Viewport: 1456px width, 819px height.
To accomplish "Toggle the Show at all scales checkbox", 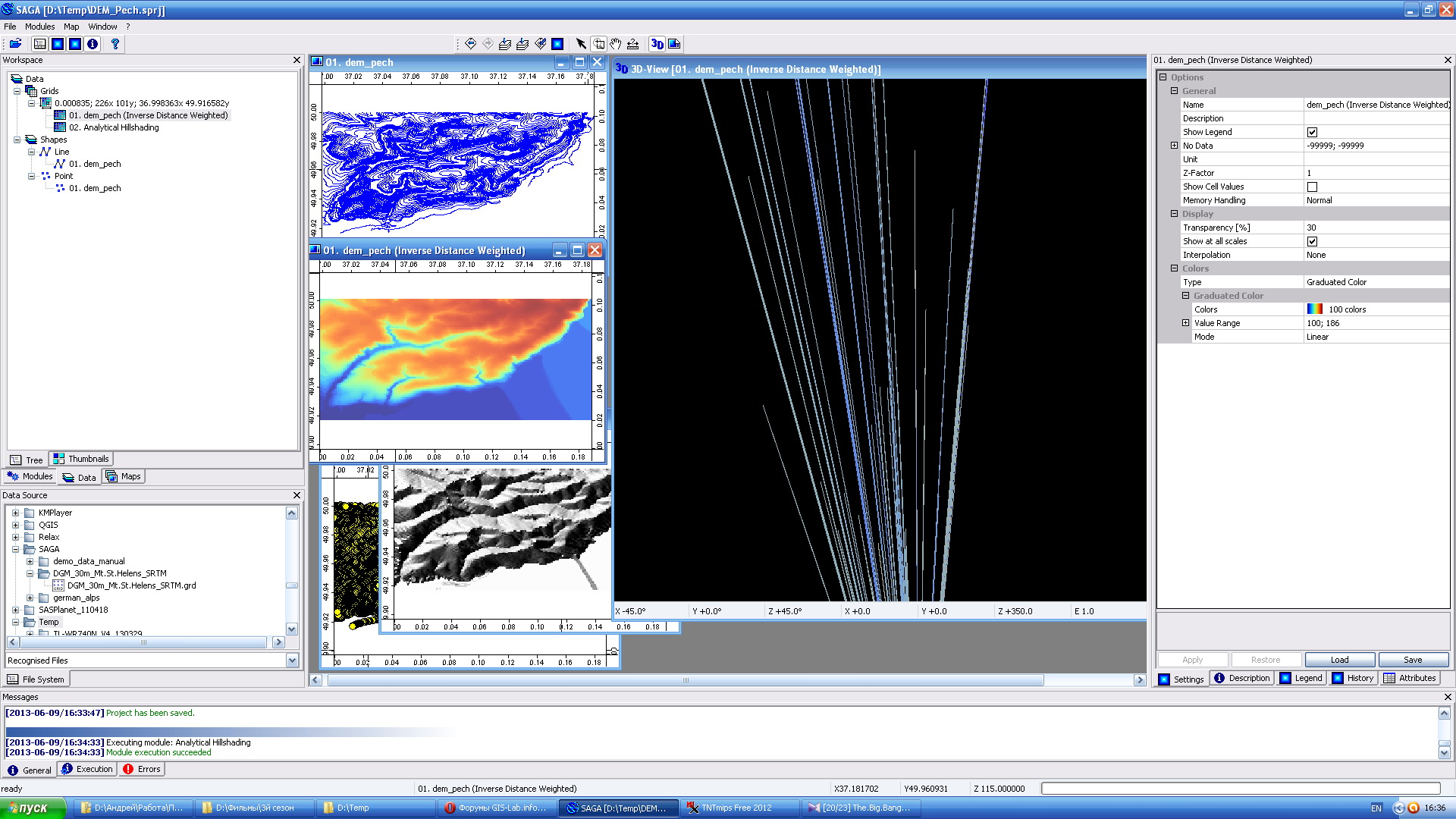I will point(1312,241).
